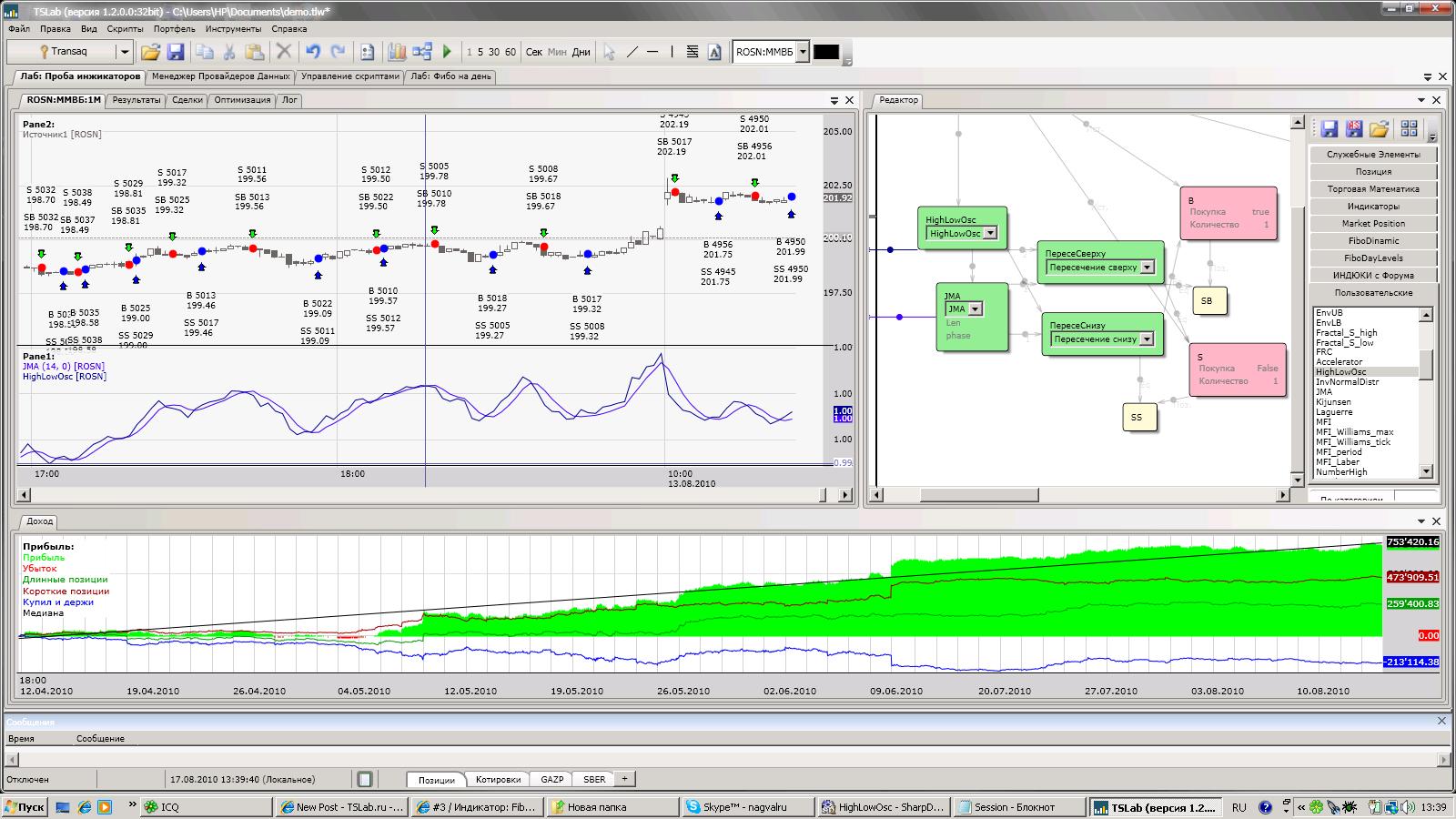This screenshot has height=819, width=1456.
Task: Set the chart interval to 30
Action: click(494, 52)
